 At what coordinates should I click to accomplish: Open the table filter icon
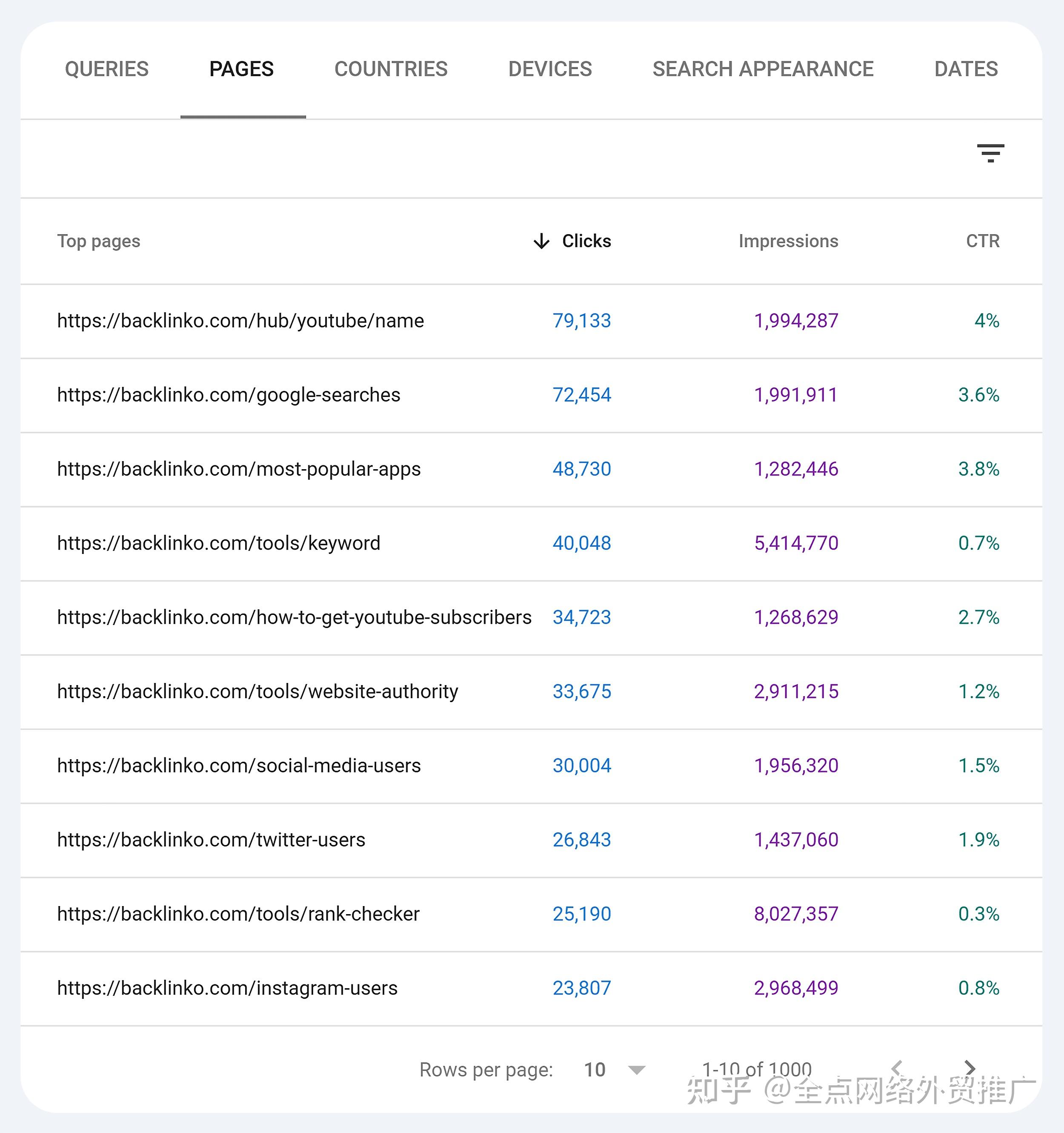point(990,153)
